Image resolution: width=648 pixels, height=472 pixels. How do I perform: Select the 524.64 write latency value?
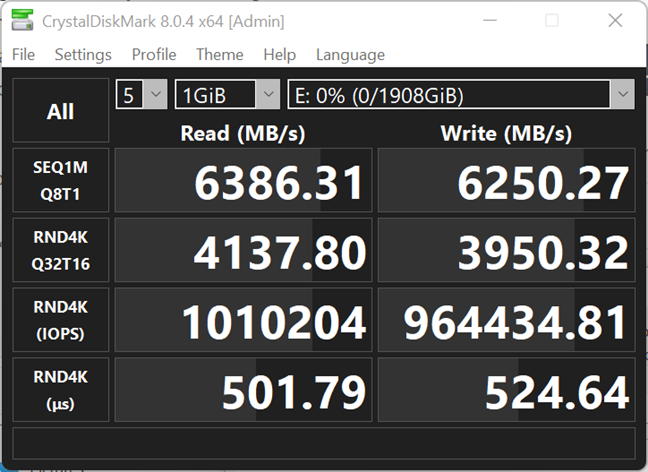pos(507,390)
